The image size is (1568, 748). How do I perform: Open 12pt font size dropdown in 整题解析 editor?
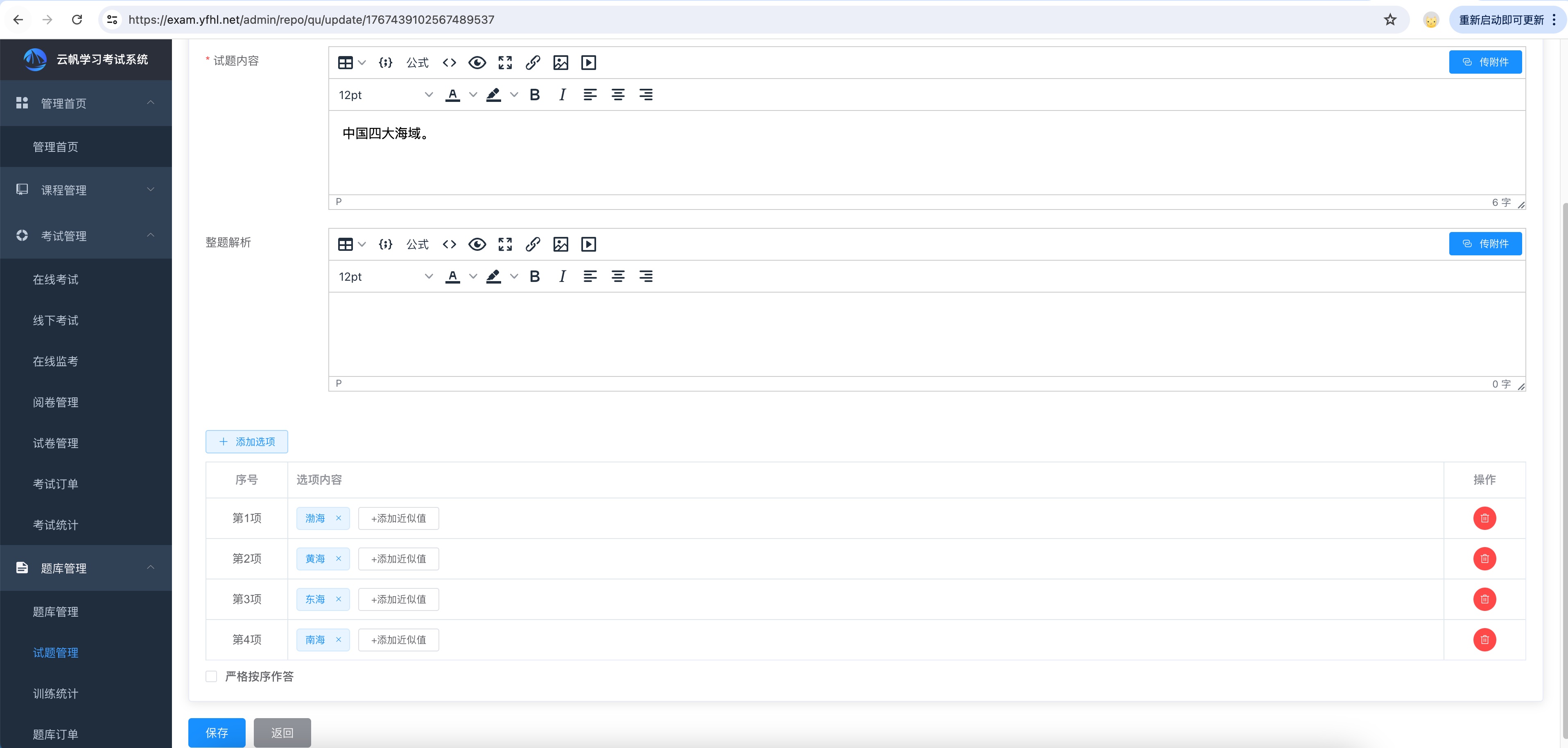(385, 276)
